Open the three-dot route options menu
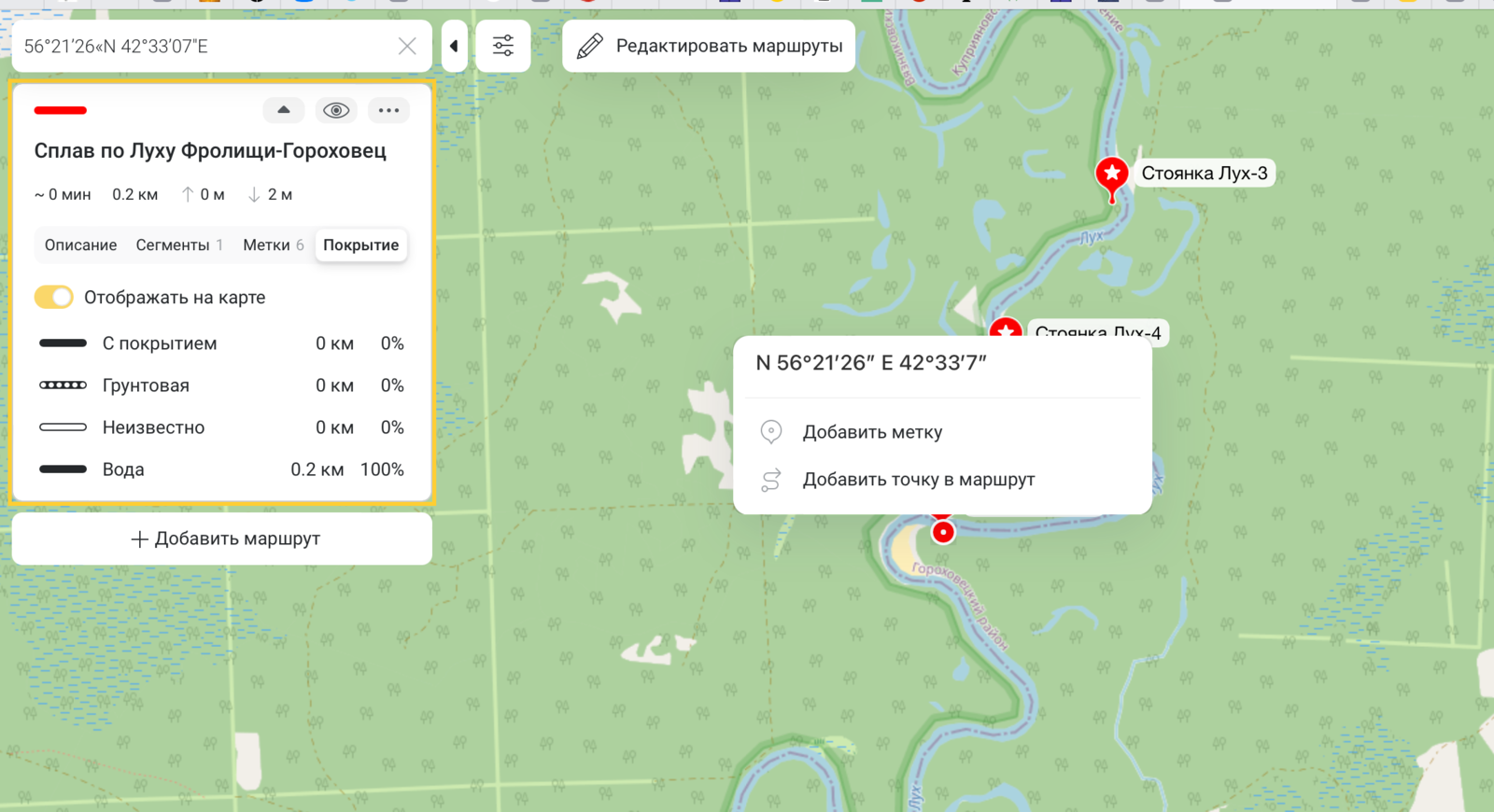The height and width of the screenshot is (812, 1494). tap(388, 110)
